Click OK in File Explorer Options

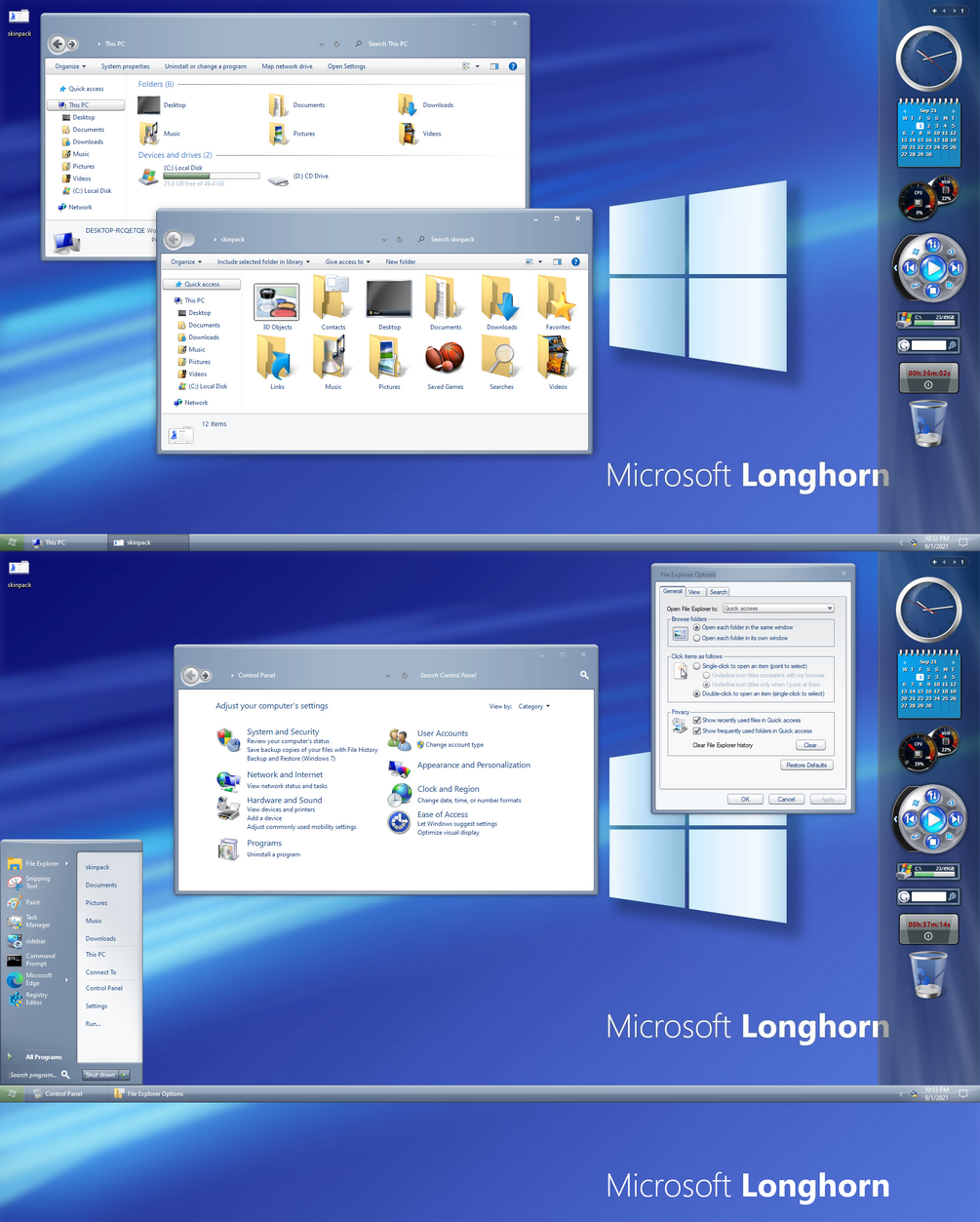[745, 799]
